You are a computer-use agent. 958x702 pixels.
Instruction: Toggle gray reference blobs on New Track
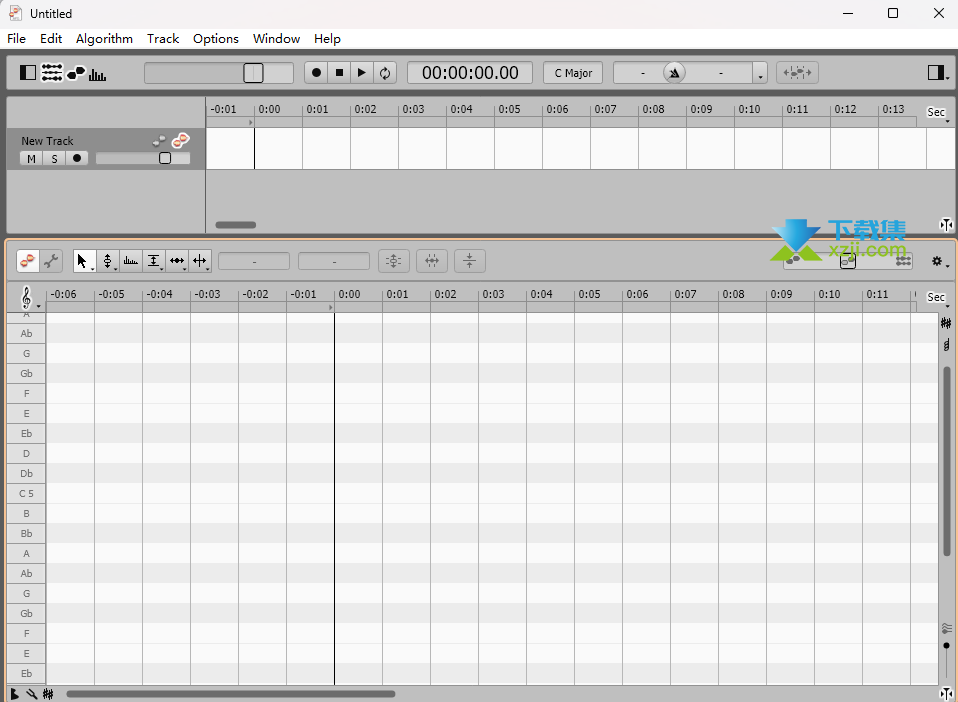159,141
